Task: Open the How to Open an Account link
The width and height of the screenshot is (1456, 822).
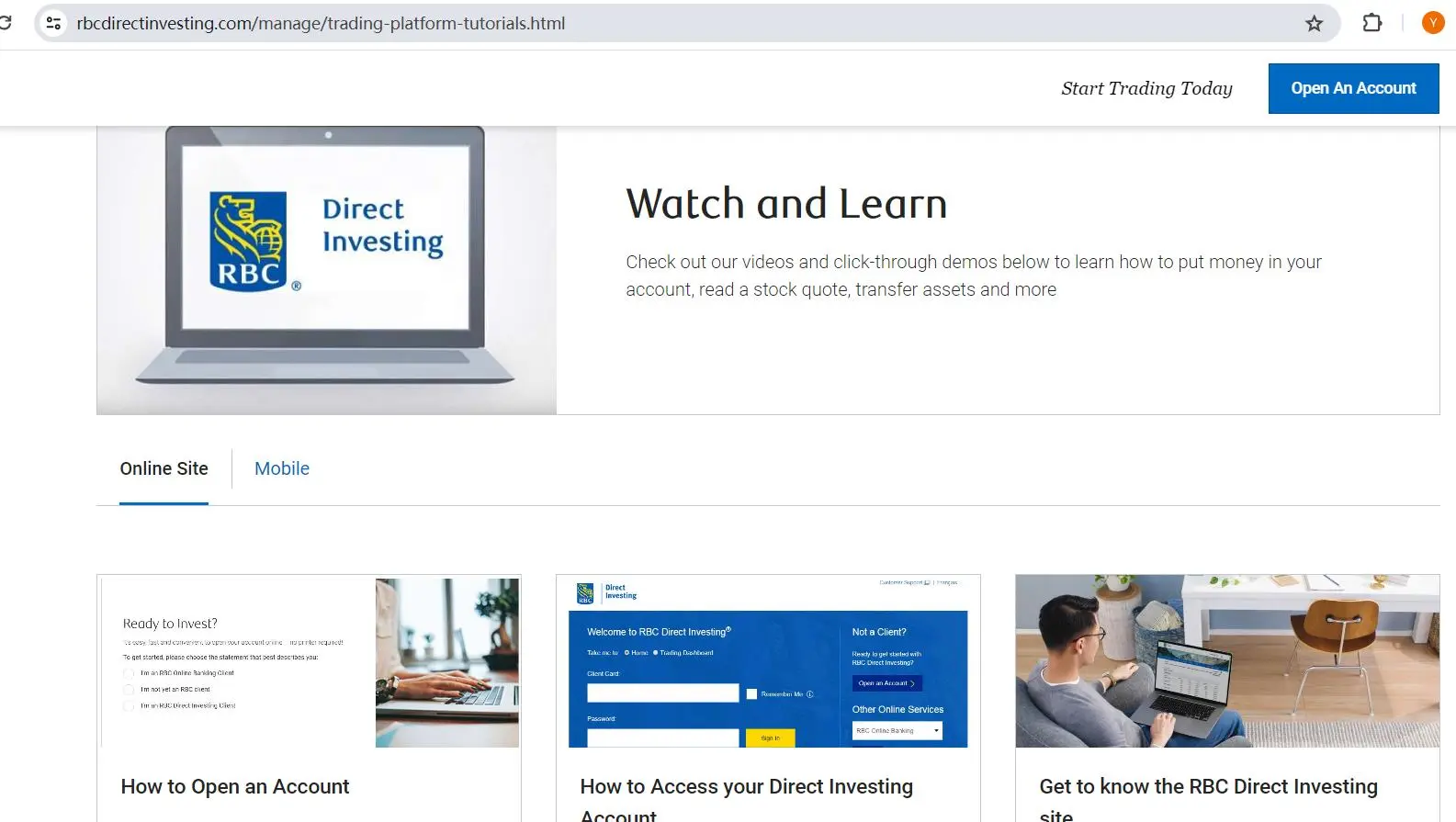Action: pos(235,787)
